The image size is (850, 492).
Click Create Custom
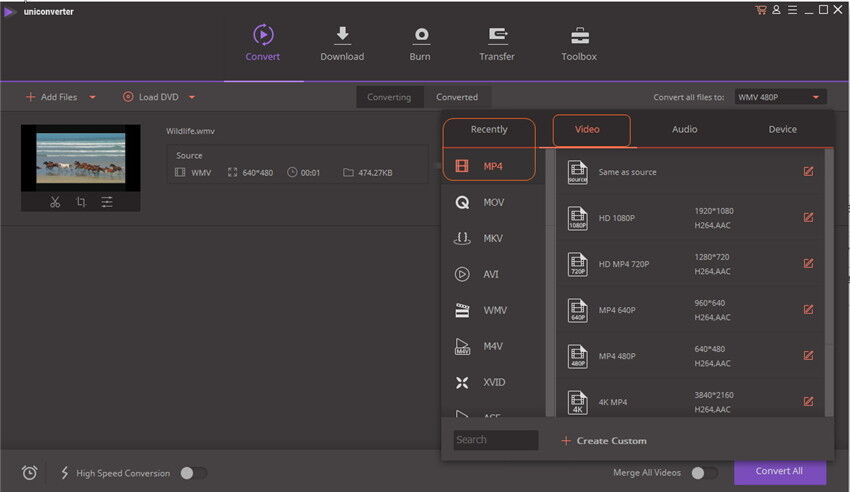[x=604, y=441]
